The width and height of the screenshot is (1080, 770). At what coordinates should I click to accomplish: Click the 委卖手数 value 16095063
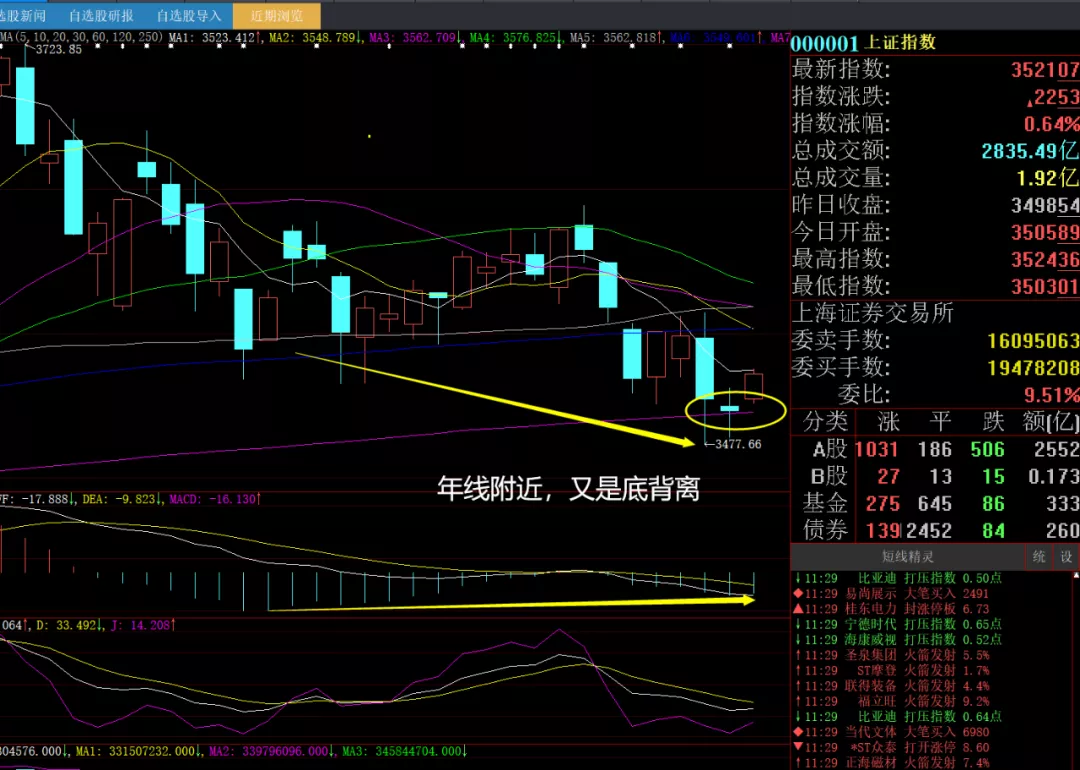[1033, 341]
